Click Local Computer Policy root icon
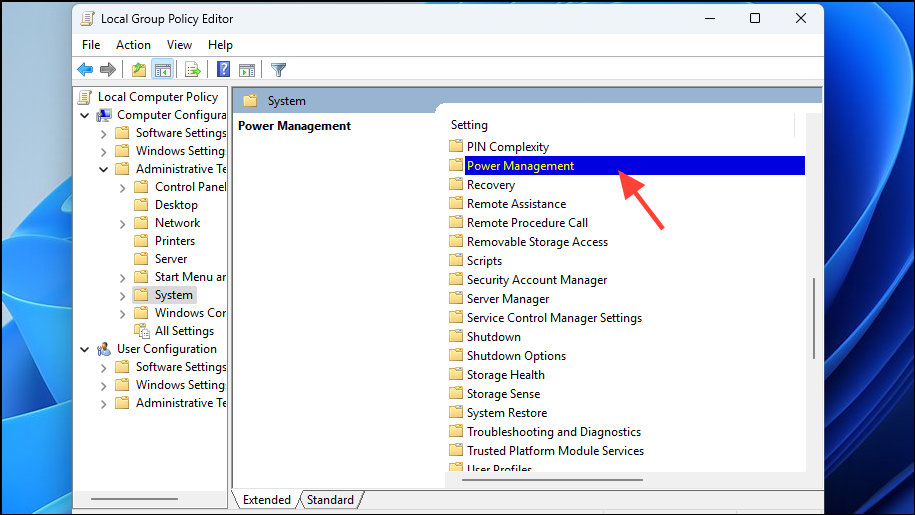Image resolution: width=915 pixels, height=515 pixels. click(x=85, y=97)
